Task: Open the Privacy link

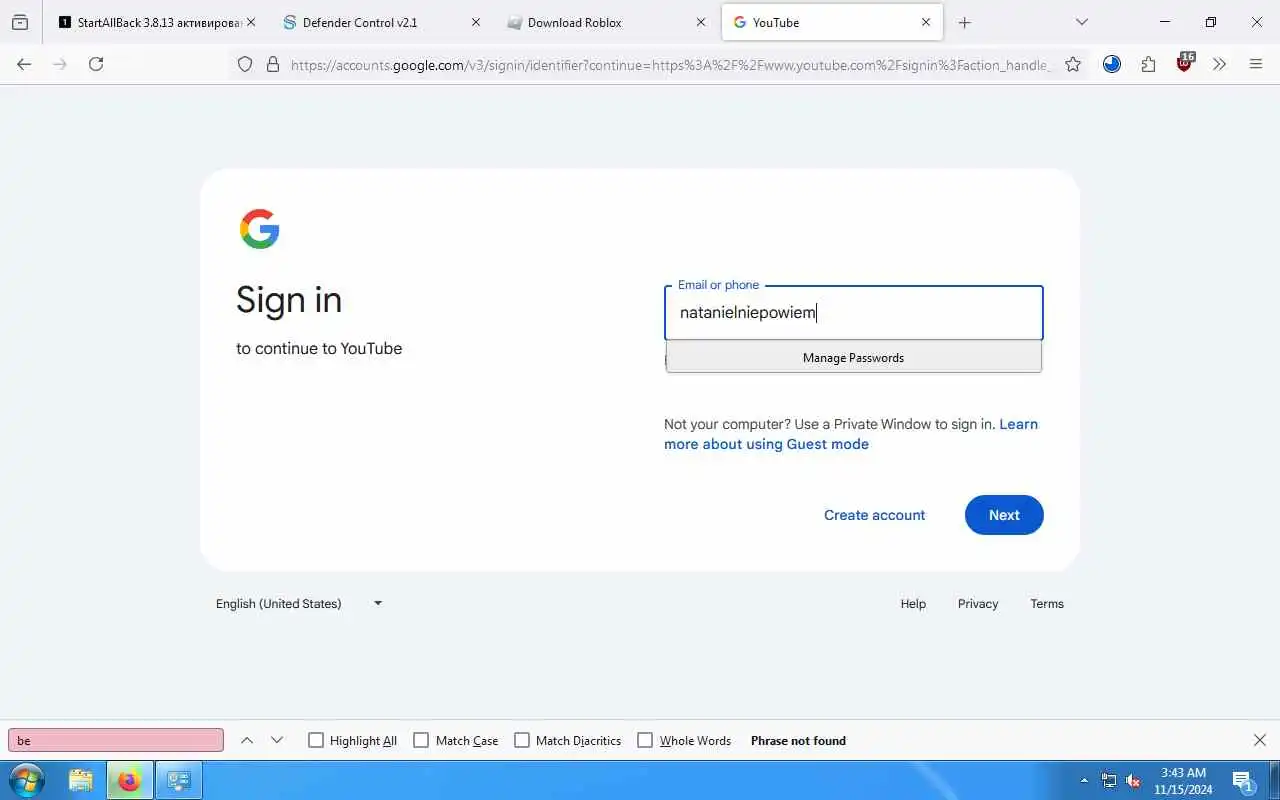Action: 978,604
